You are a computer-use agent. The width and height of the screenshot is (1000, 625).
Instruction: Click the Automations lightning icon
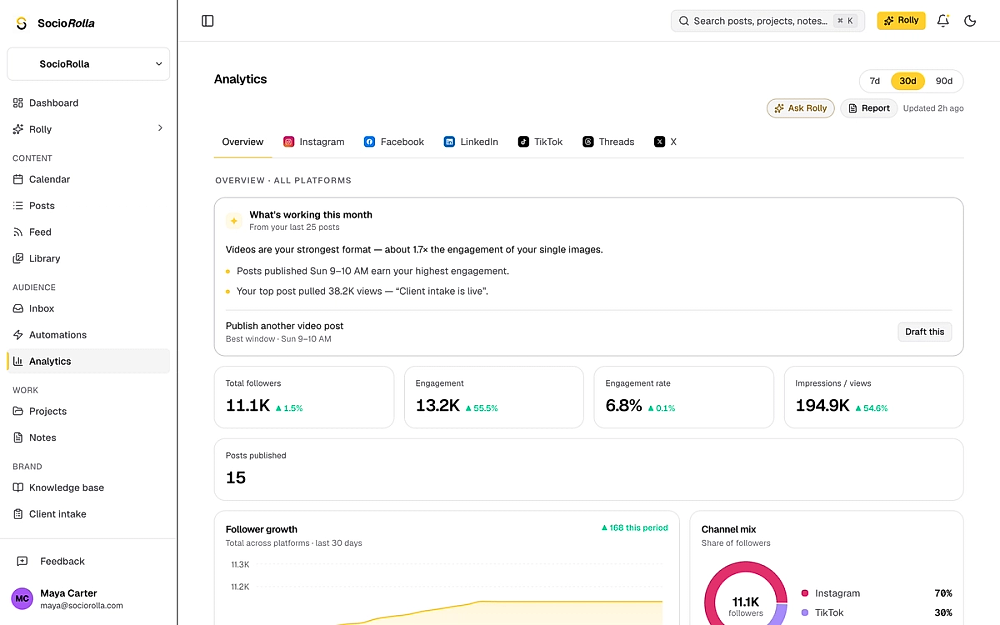point(18,335)
